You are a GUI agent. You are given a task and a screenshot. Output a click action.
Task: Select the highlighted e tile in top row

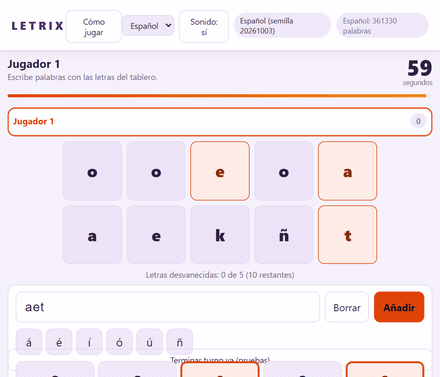coord(220,171)
